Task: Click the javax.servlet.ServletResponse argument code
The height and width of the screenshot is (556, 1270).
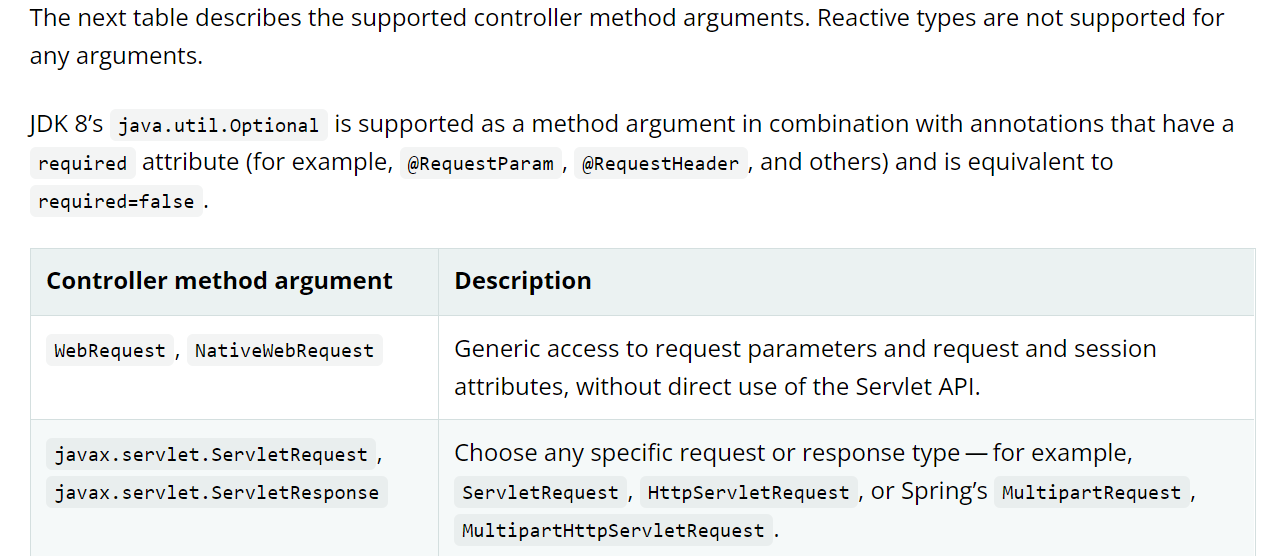Action: pyautogui.click(x=216, y=493)
